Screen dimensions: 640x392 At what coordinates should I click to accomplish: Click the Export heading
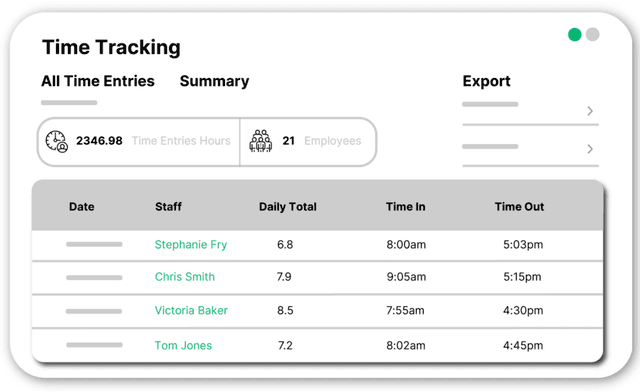click(487, 81)
